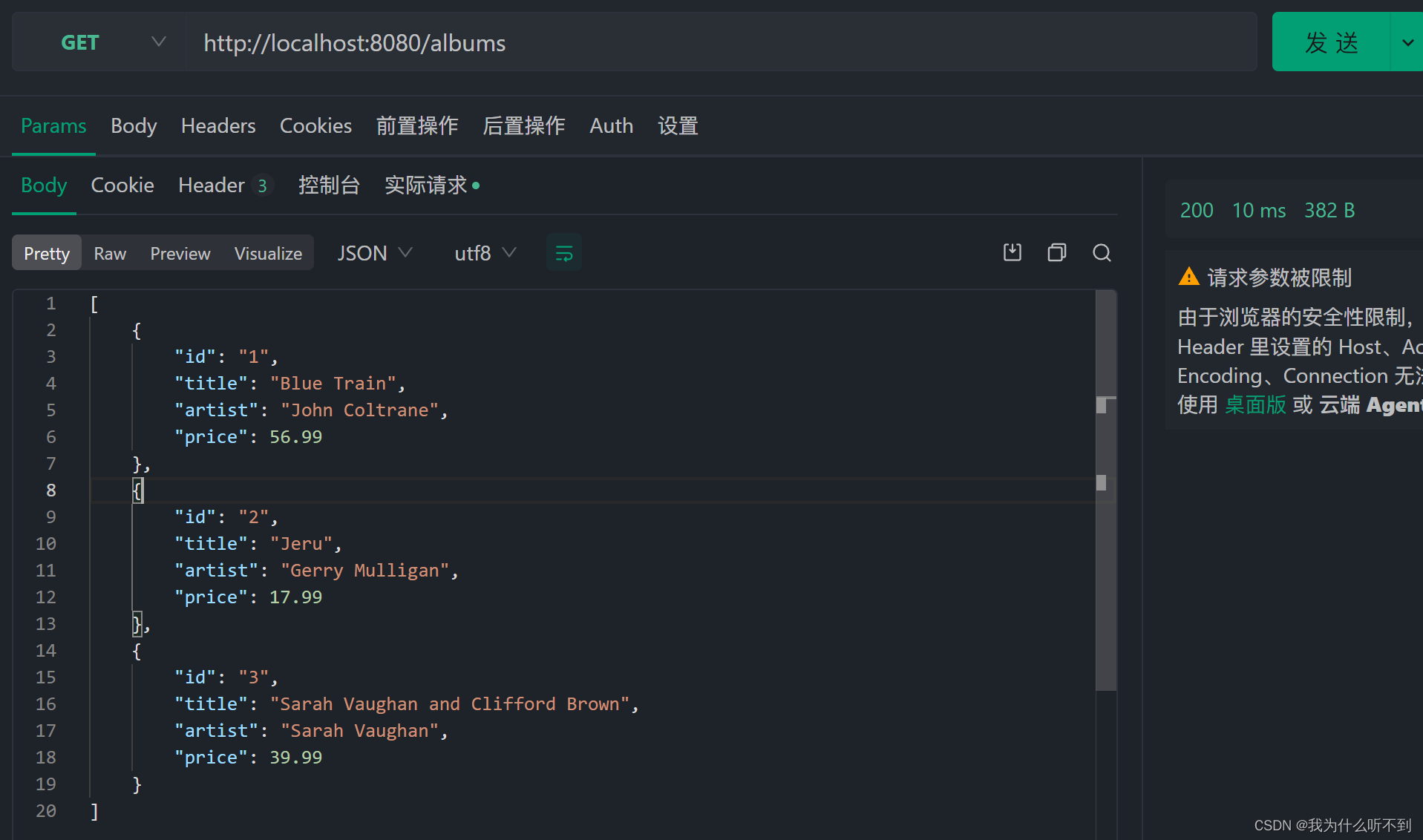
Task: Select the response Body tab
Action: pos(44,185)
